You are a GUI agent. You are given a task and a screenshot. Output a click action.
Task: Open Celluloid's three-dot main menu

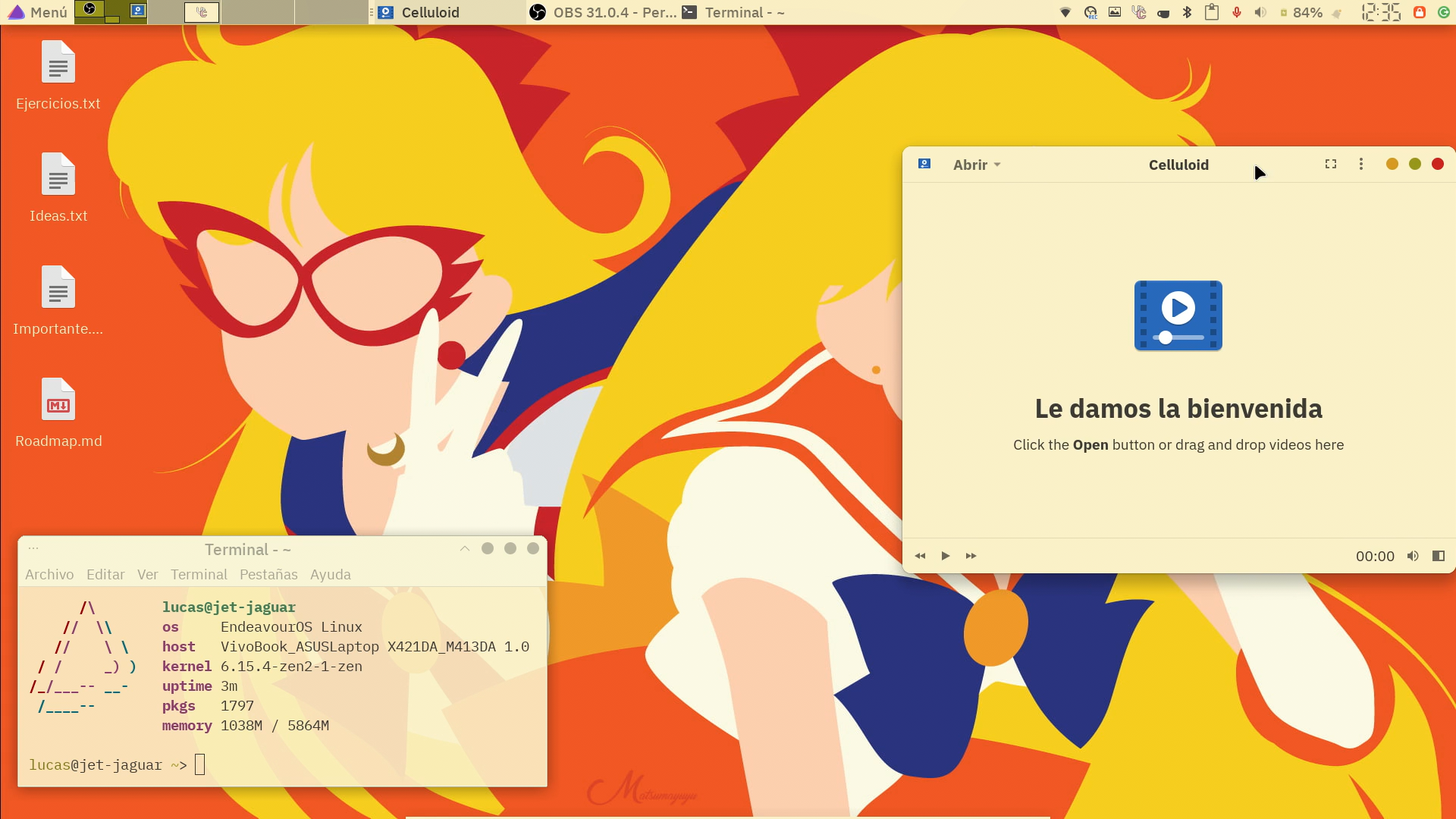pyautogui.click(x=1361, y=164)
